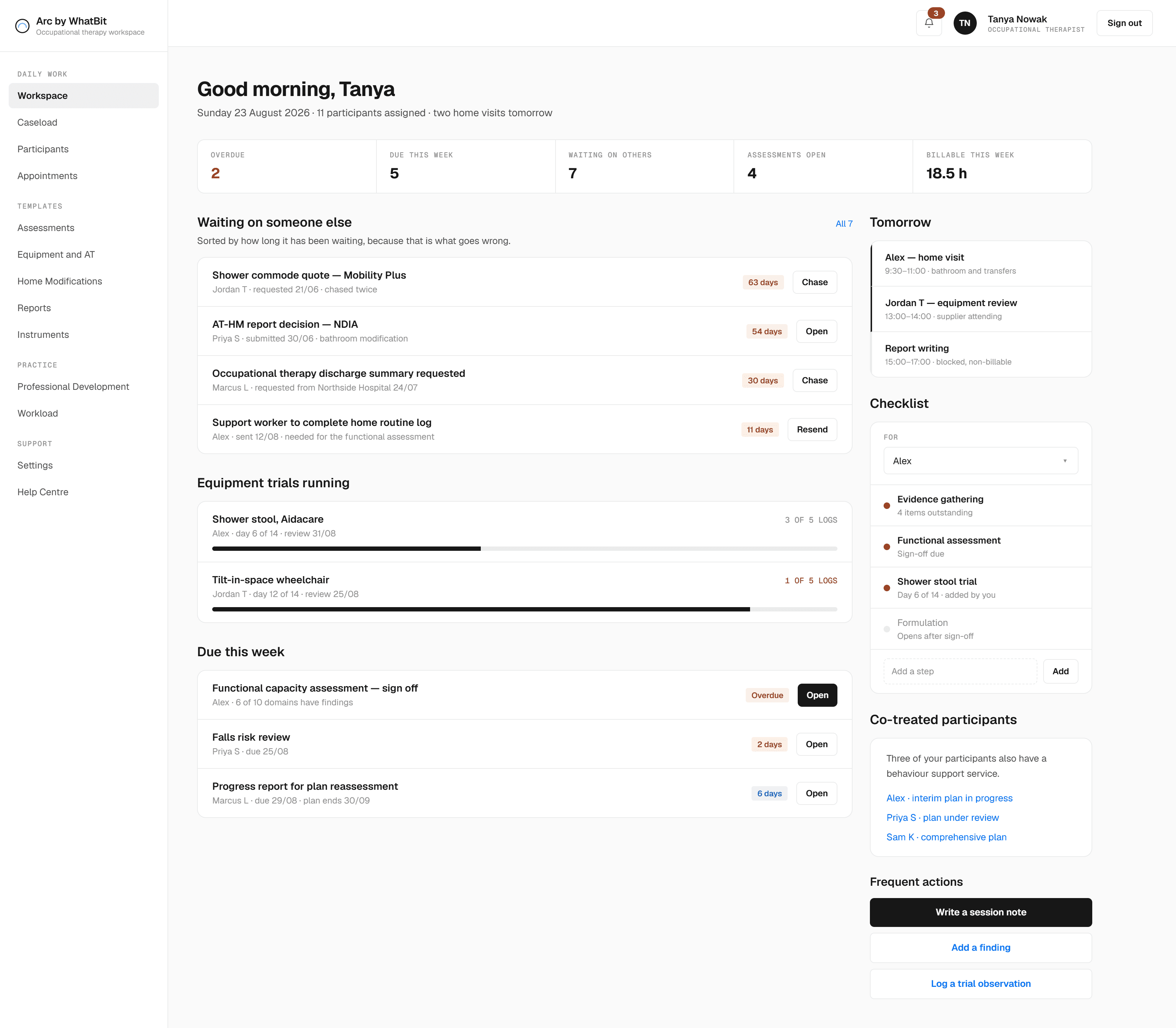Go to Caseload in the sidebar

click(x=84, y=122)
